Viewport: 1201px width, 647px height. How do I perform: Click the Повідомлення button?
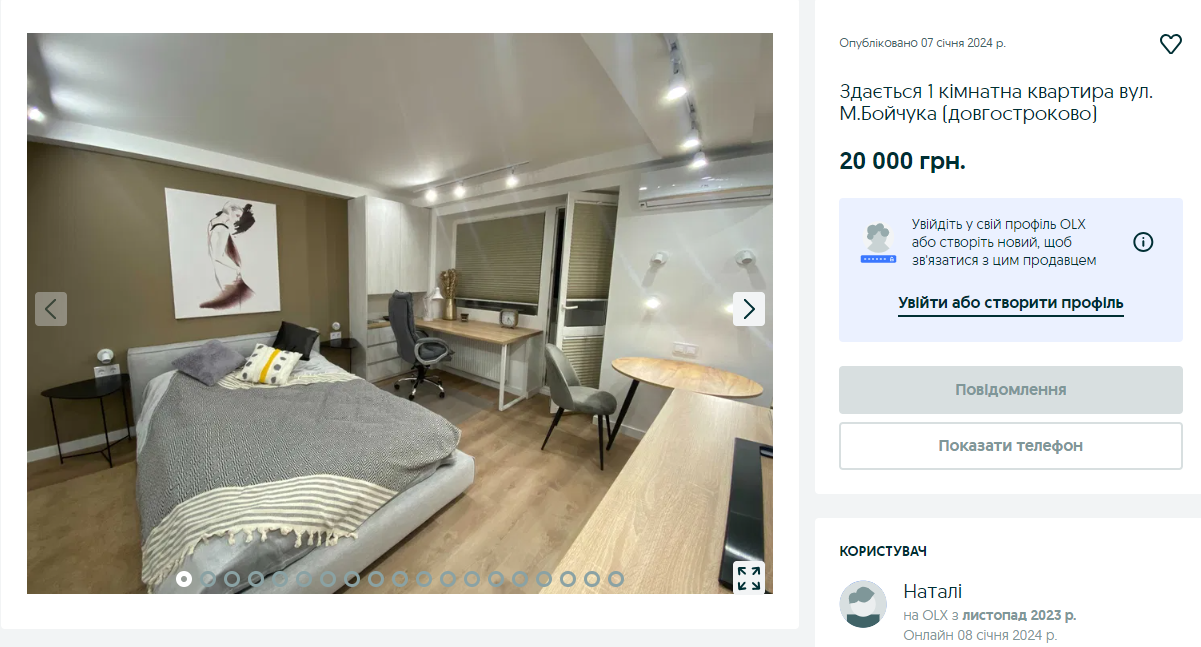(x=1011, y=390)
